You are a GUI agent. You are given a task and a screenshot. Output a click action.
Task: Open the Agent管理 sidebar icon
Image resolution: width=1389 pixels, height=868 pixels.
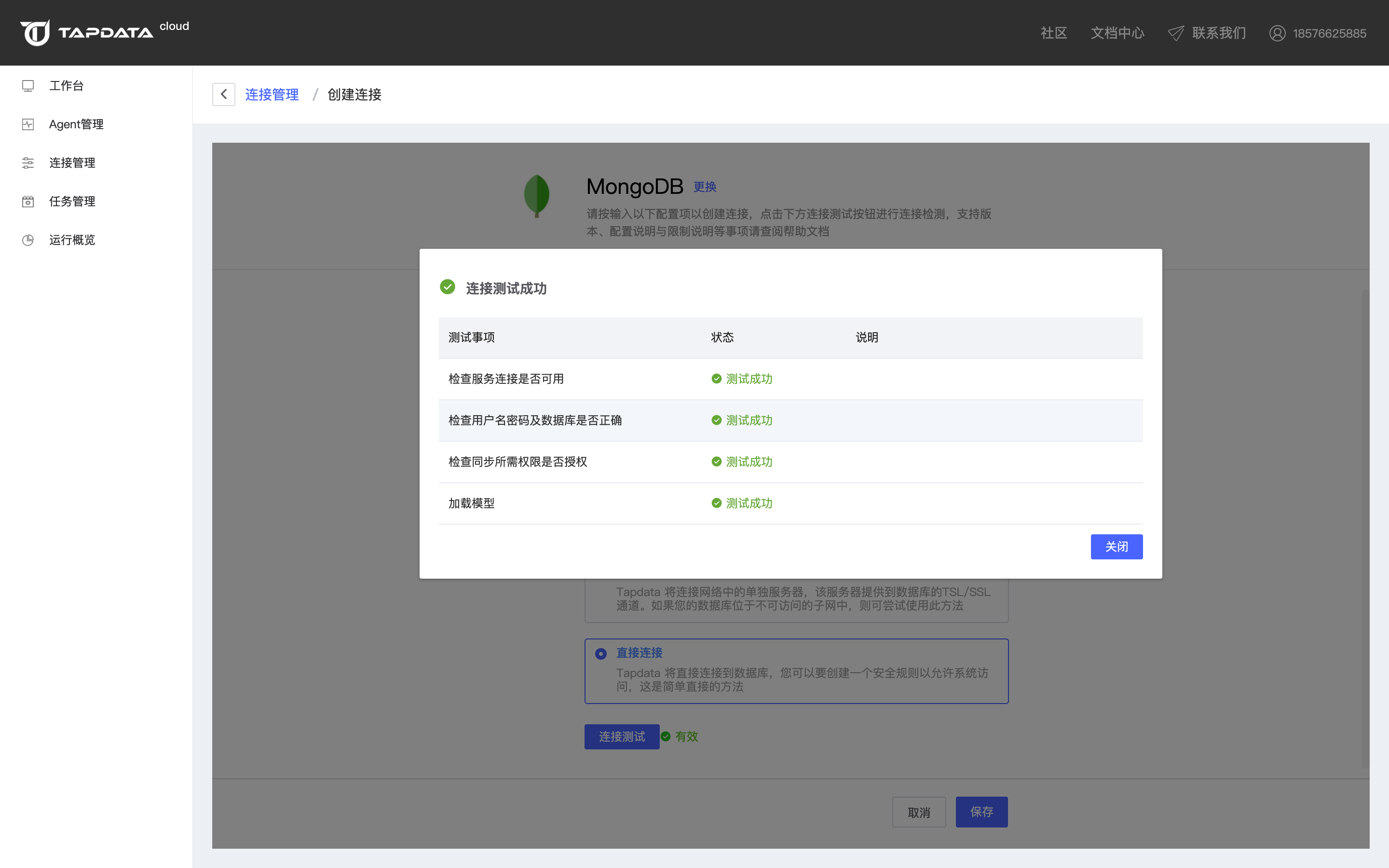pos(28,124)
